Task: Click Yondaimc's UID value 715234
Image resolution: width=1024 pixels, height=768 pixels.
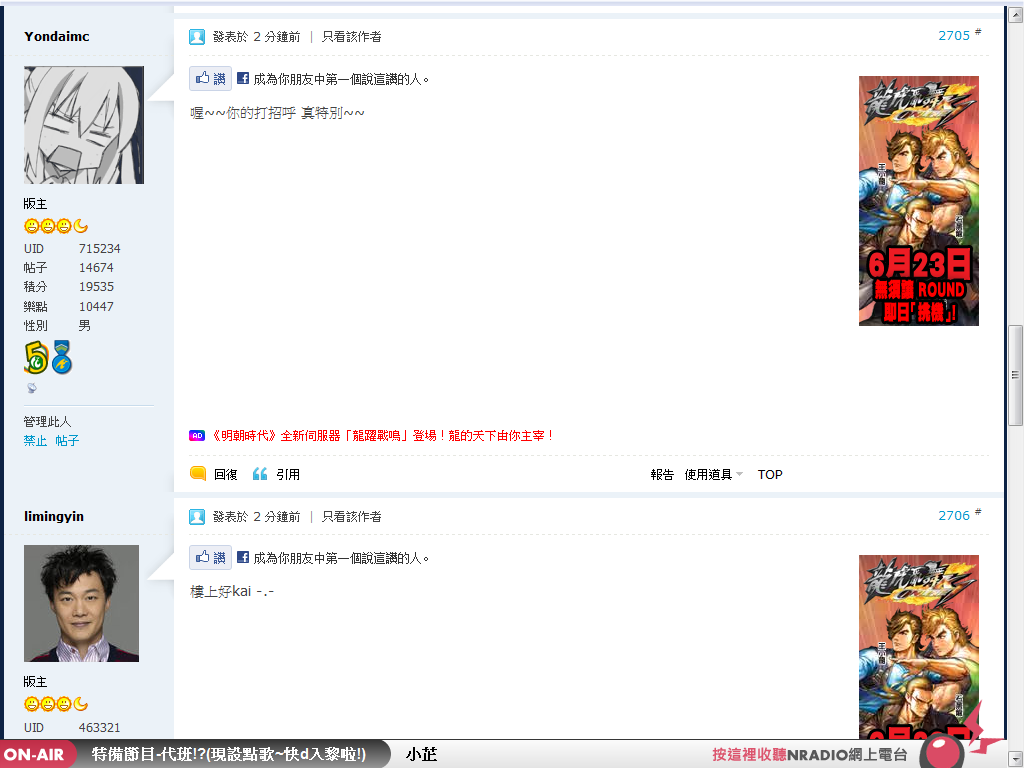Action: pos(100,249)
